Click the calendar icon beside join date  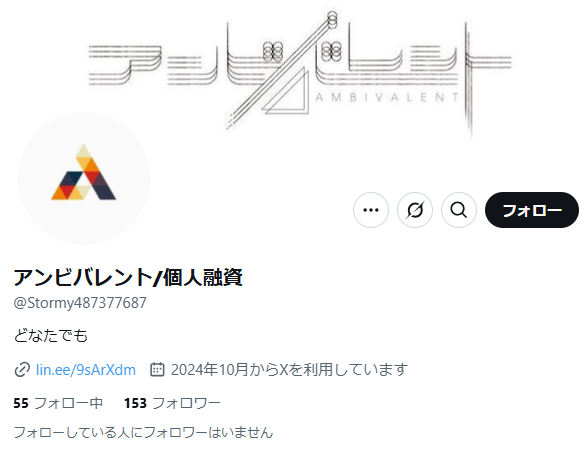(x=157, y=369)
